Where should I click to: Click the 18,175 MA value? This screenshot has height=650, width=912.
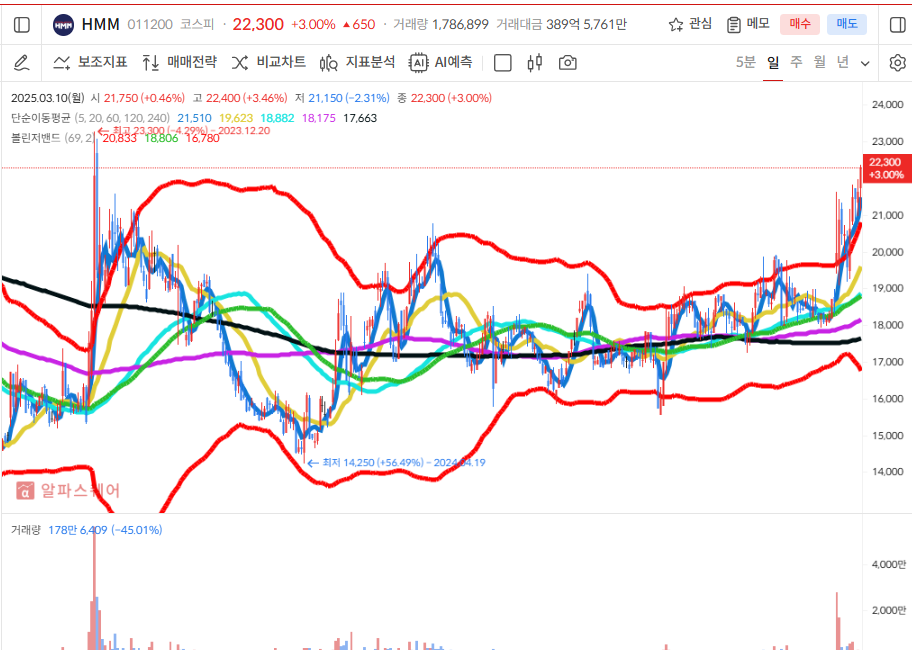319,118
